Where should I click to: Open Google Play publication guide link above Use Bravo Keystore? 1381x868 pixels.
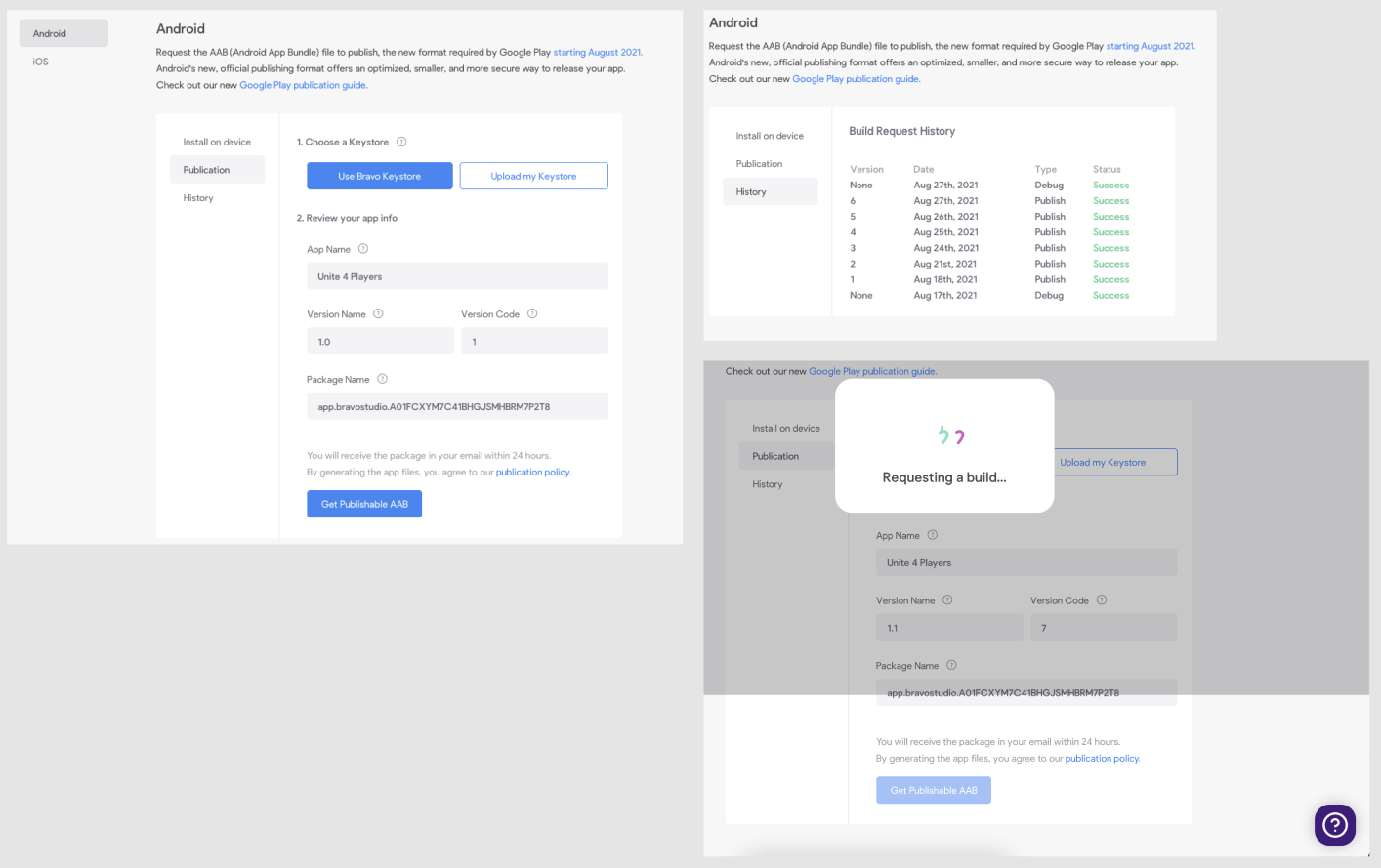coord(304,85)
